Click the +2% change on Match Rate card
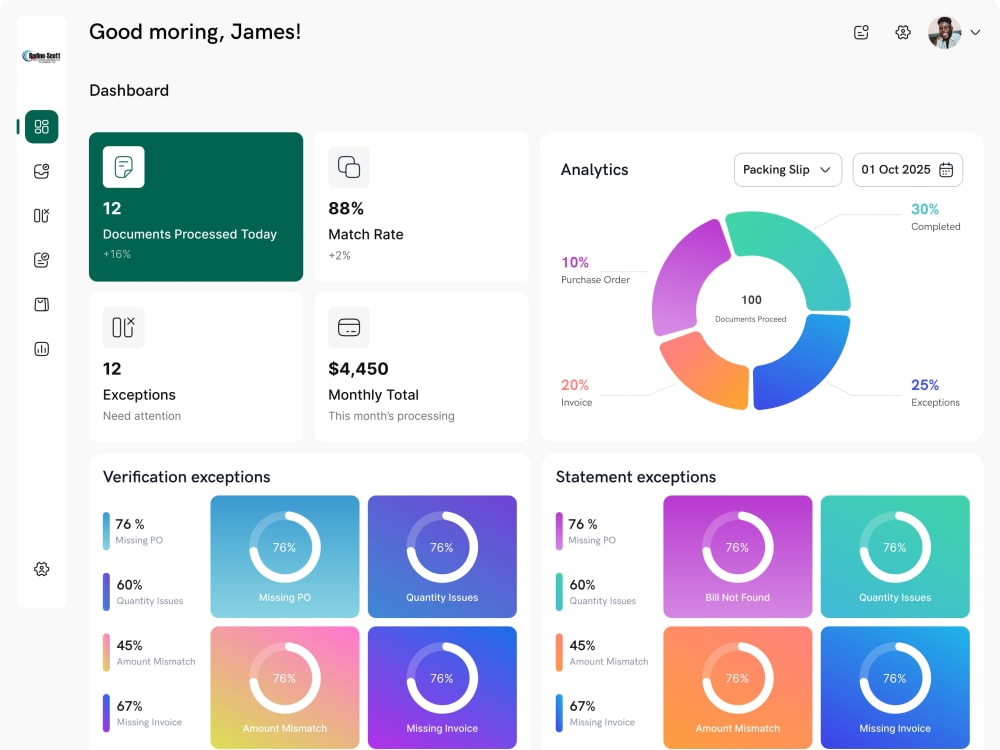Viewport: 1000px width, 750px height. (339, 255)
